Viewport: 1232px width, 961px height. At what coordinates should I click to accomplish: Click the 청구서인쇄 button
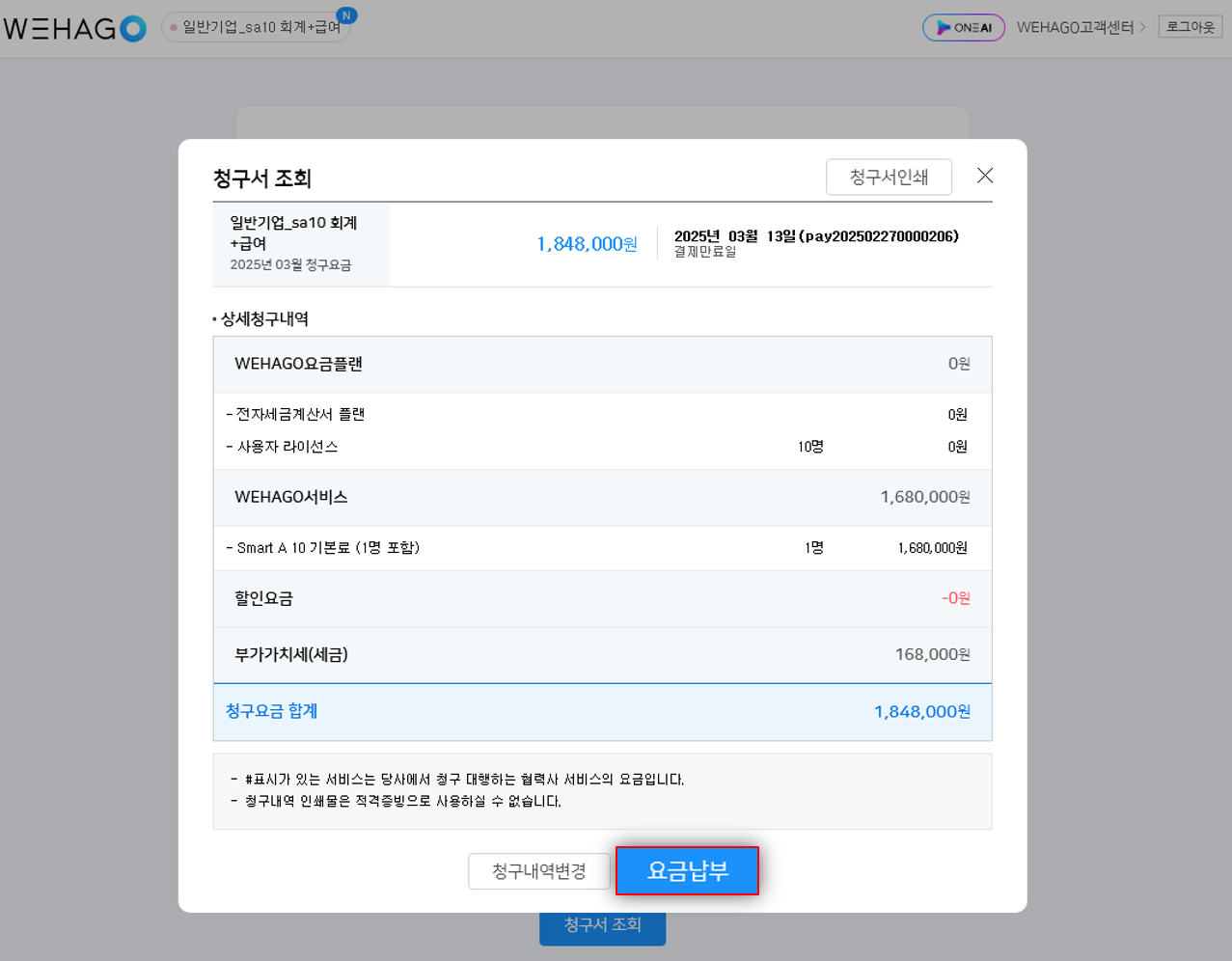pyautogui.click(x=889, y=177)
